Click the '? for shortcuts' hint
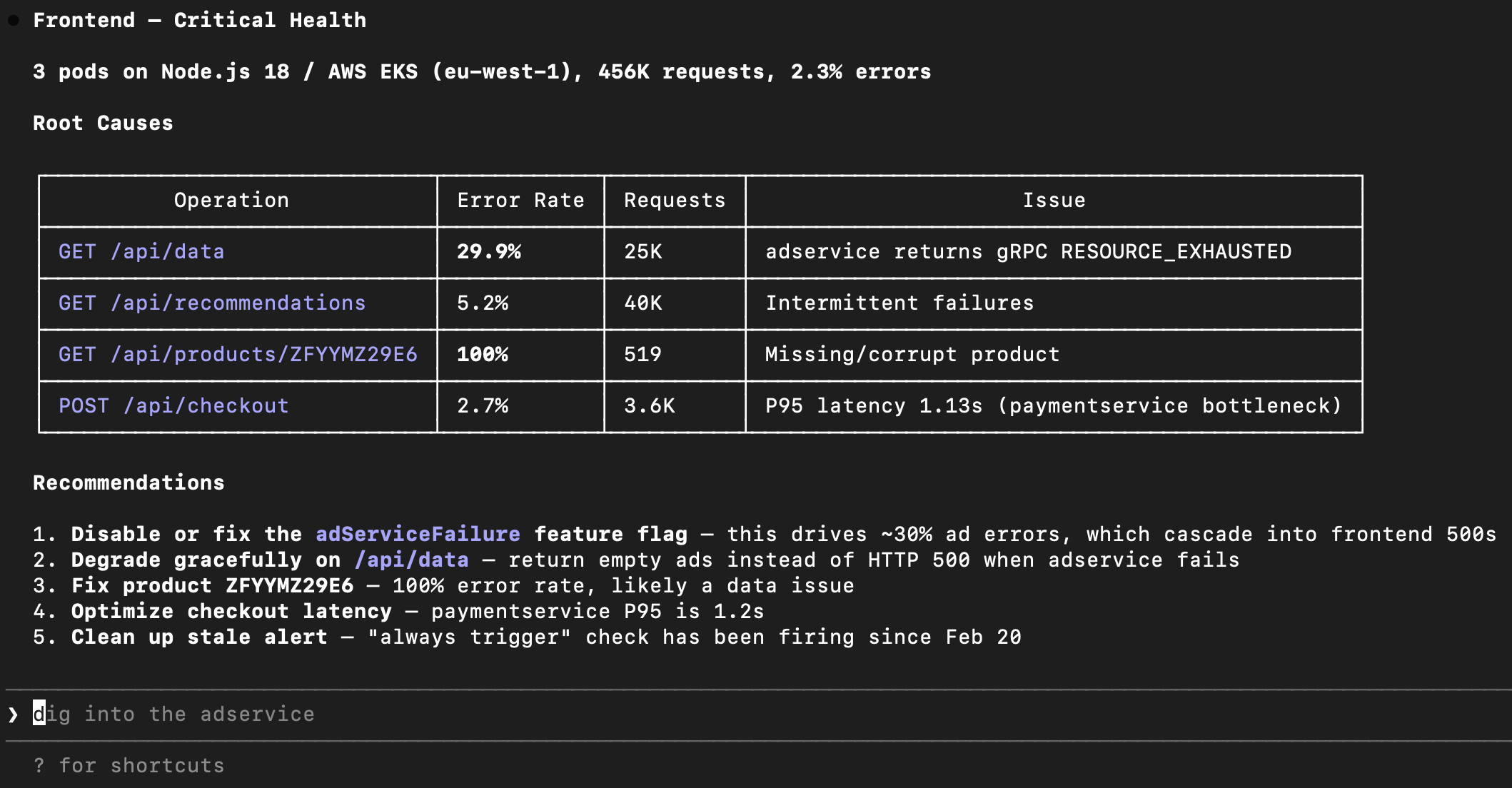Screen dimensions: 1512x788 point(128,766)
